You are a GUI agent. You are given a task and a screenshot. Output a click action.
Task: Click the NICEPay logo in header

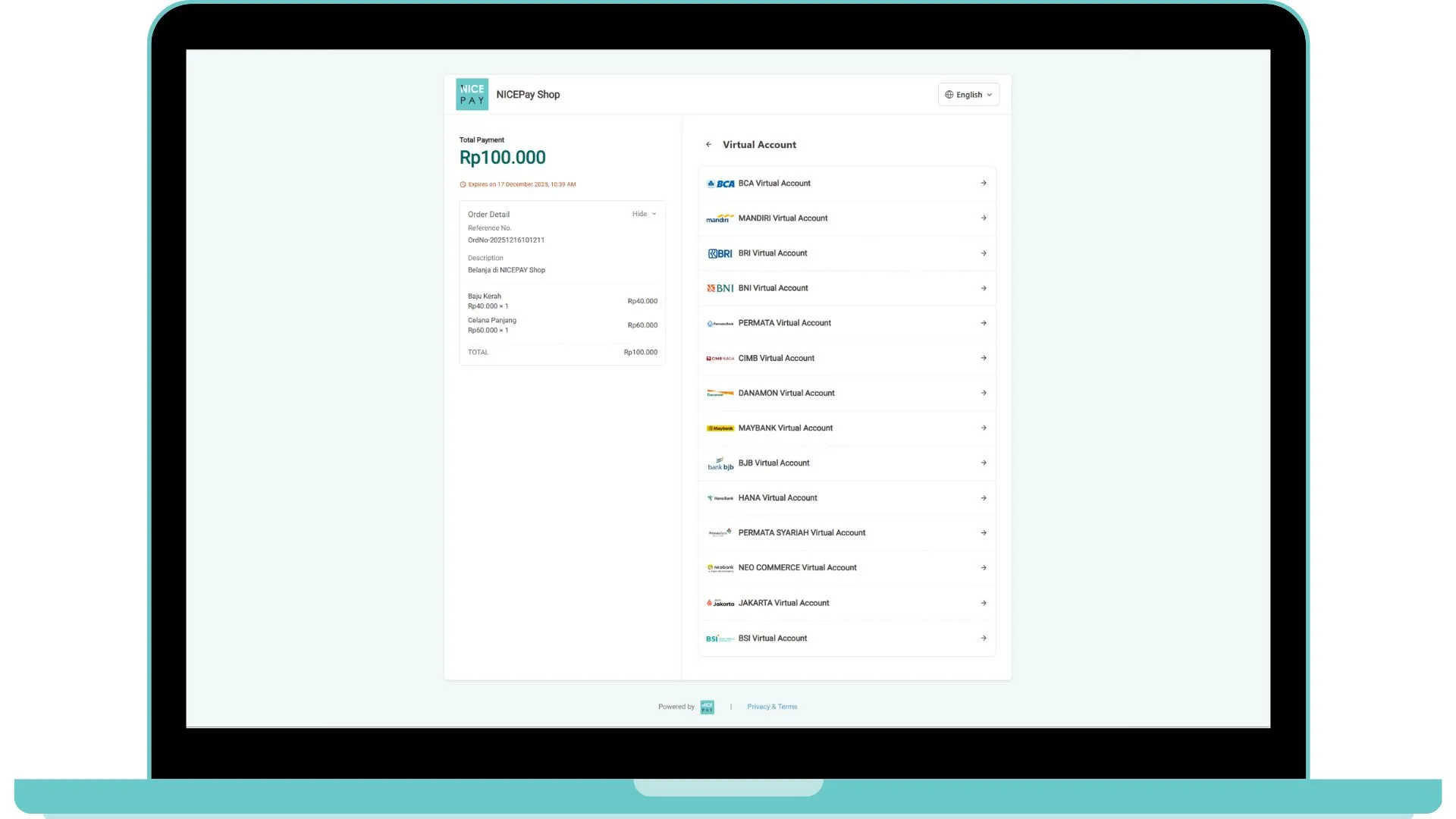472,95
